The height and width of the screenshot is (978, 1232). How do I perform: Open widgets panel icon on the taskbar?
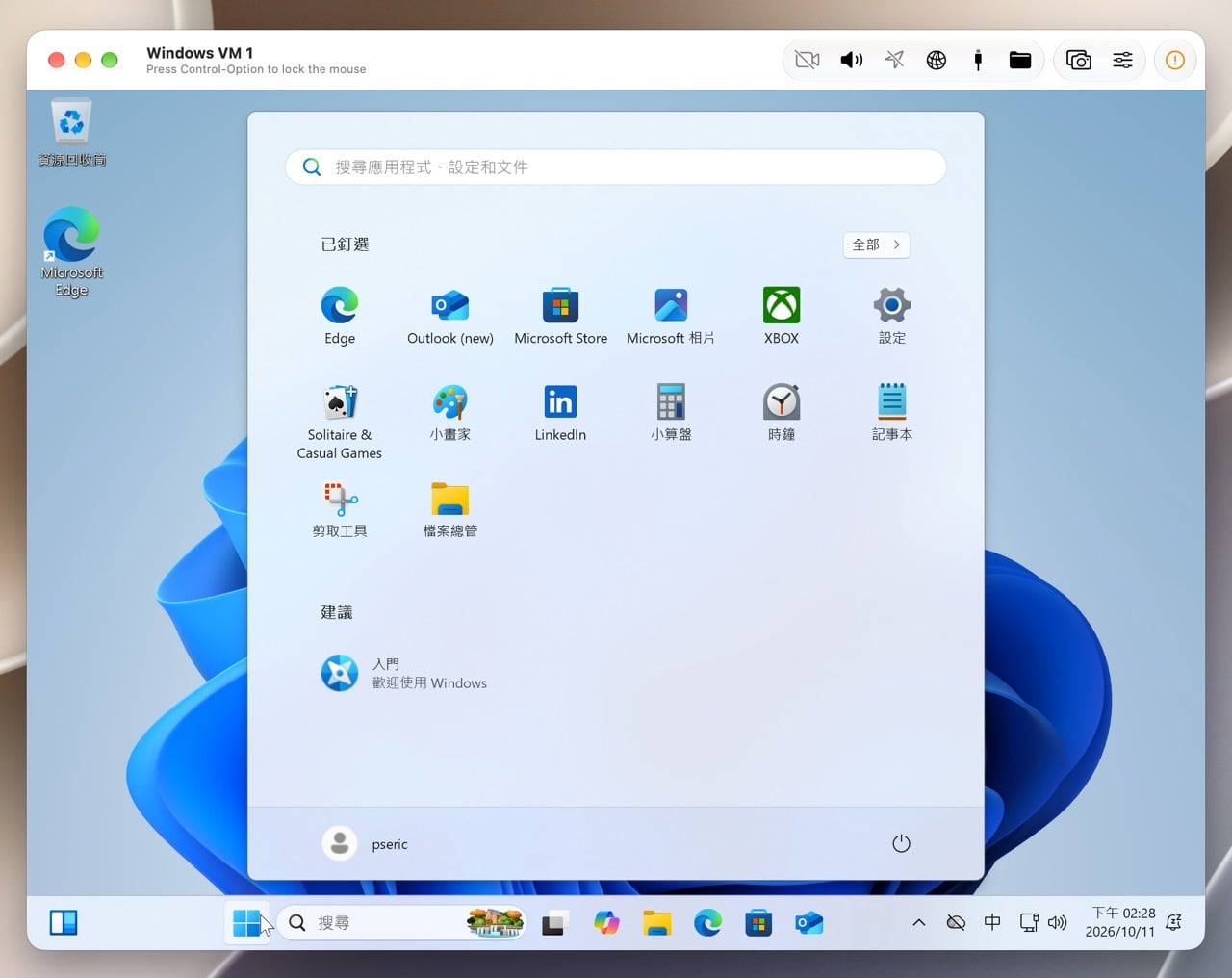coord(64,923)
